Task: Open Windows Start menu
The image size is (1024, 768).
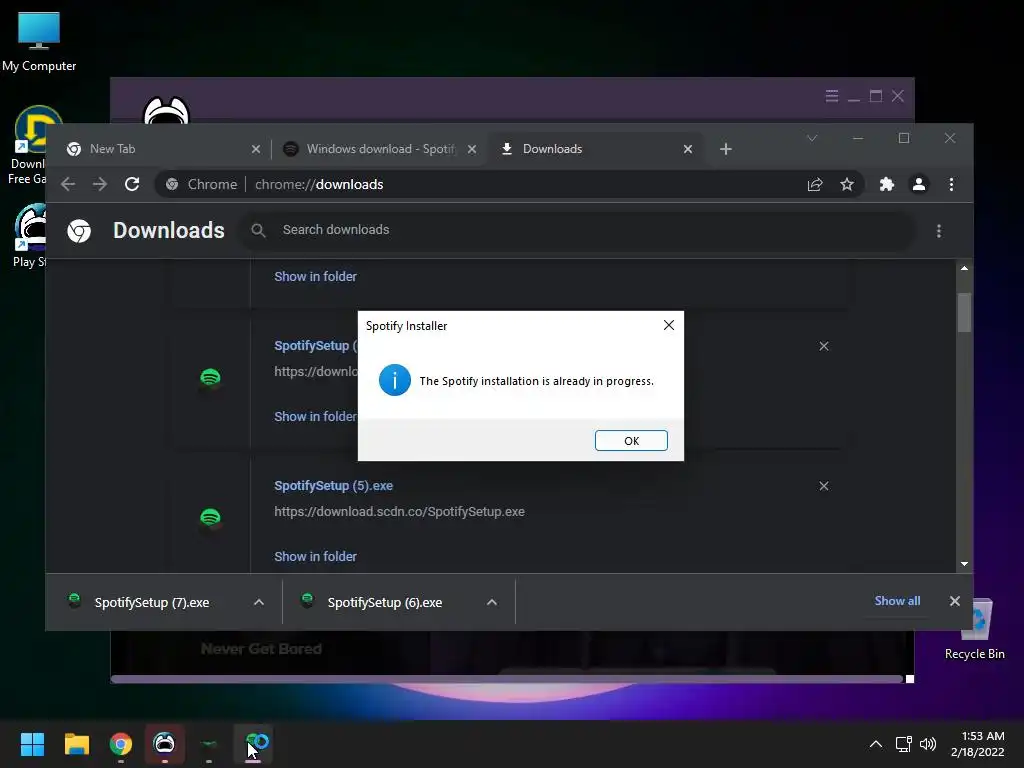Action: (32, 744)
